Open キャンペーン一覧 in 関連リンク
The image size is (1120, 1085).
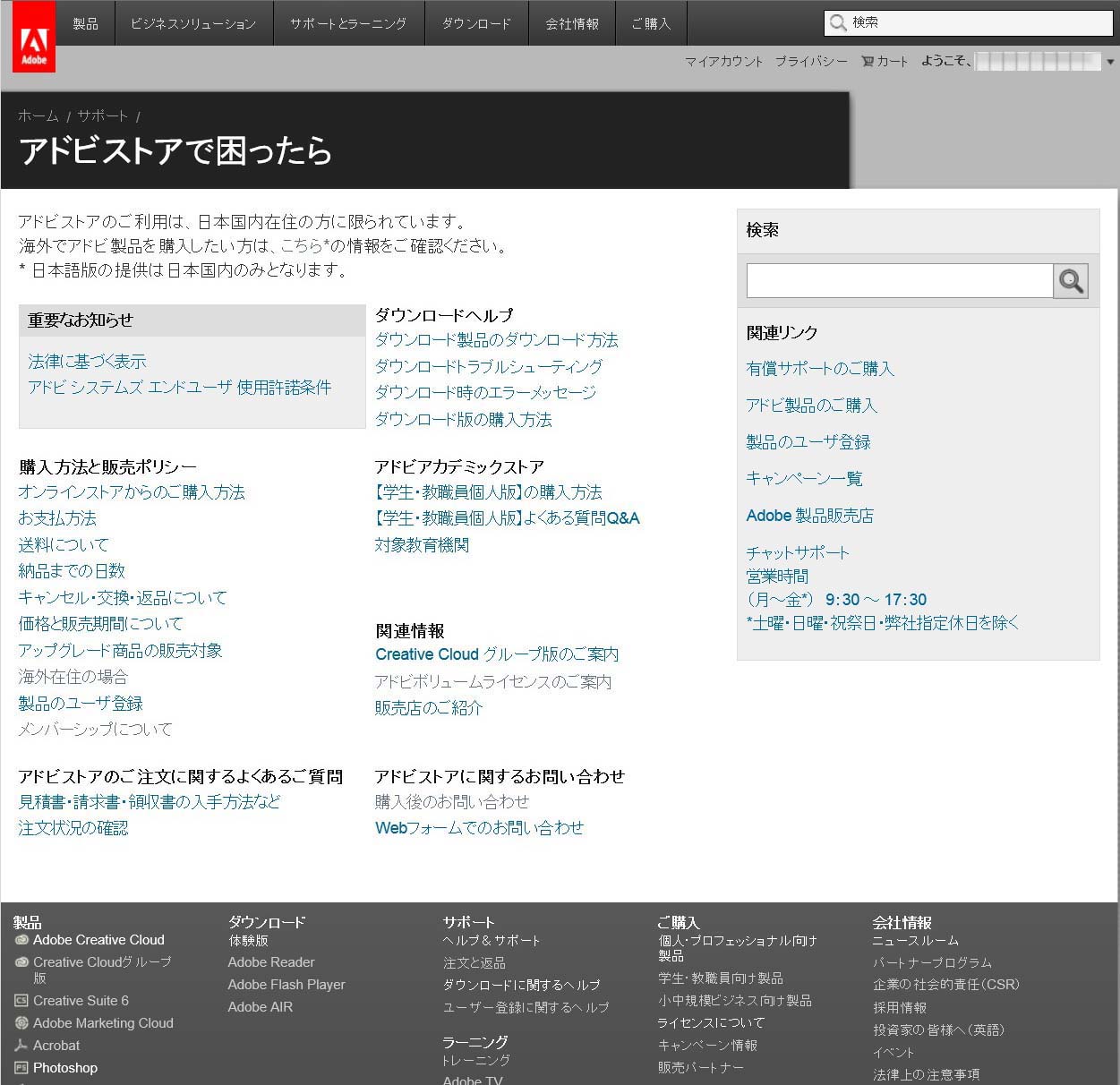coord(805,479)
